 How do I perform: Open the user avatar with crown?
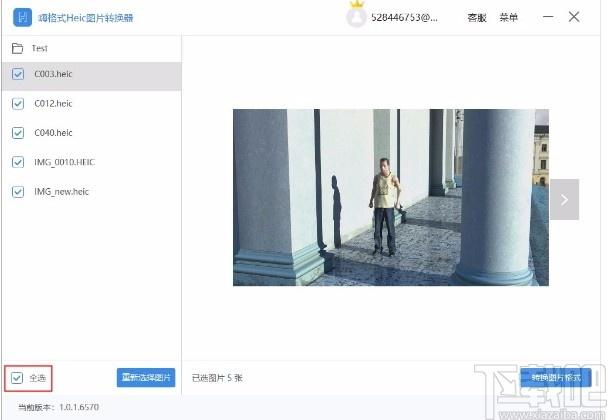coord(356,16)
